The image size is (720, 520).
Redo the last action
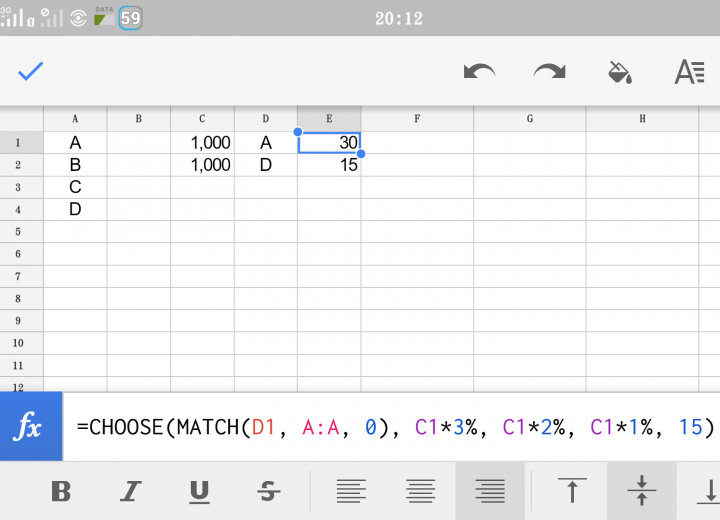[x=550, y=72]
